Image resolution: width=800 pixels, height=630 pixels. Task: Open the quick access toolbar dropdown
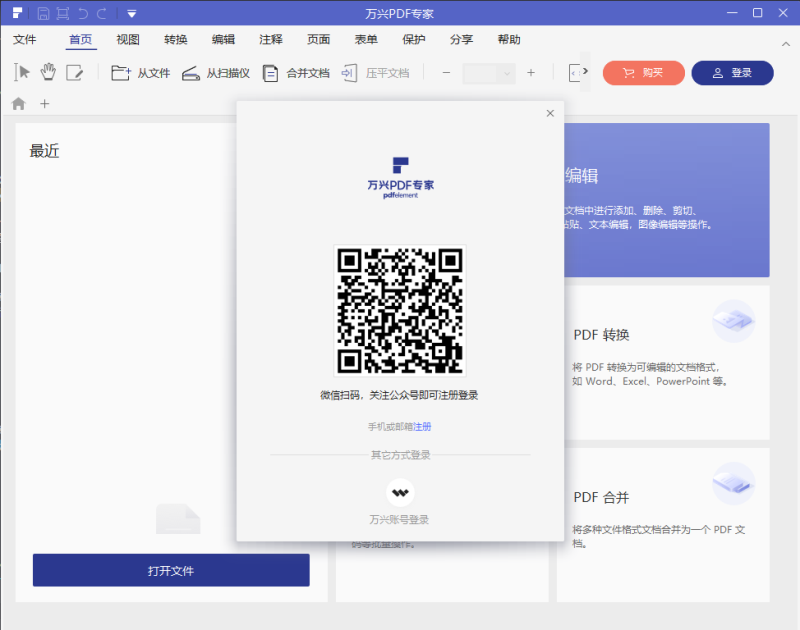click(x=131, y=13)
